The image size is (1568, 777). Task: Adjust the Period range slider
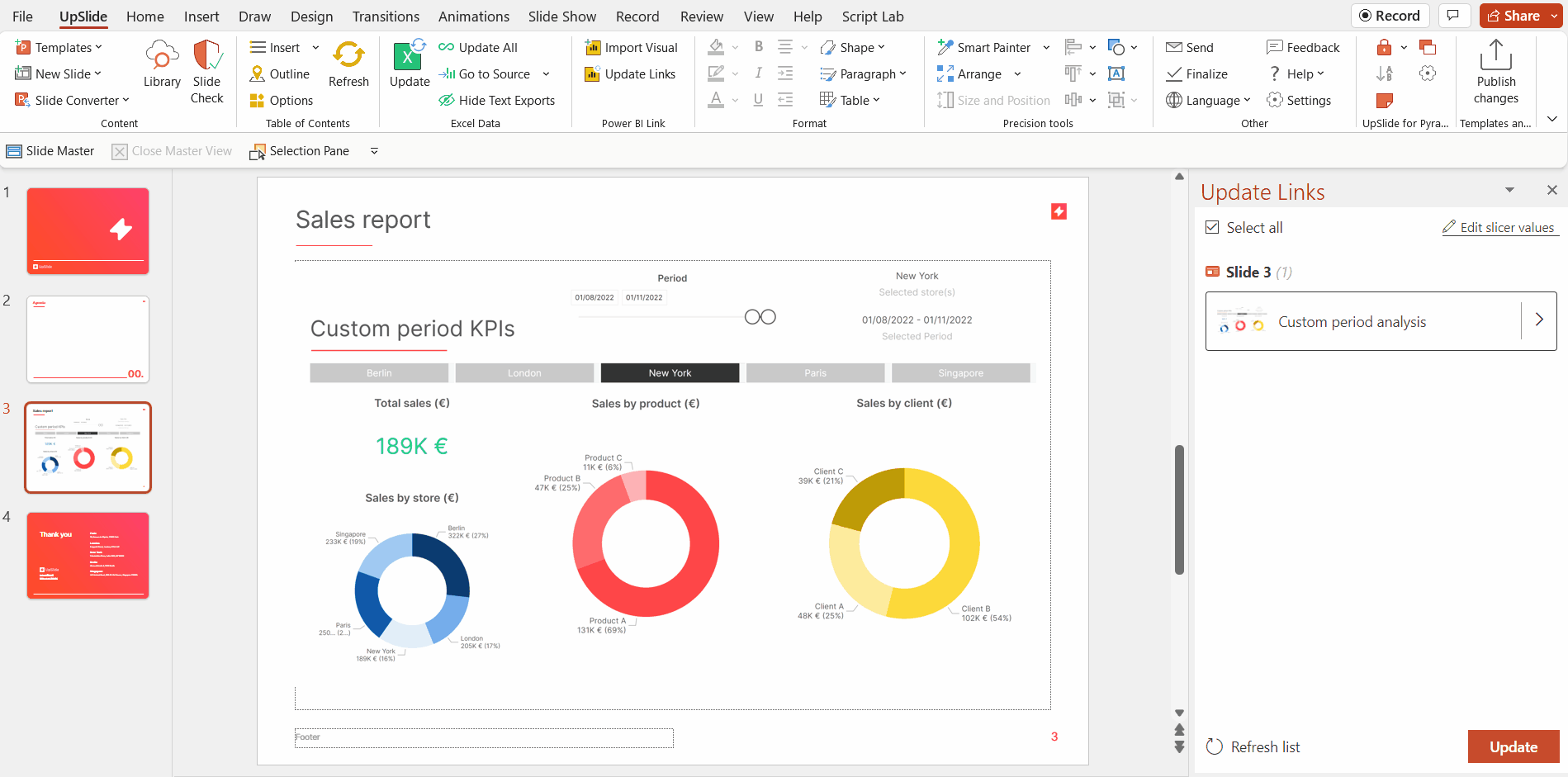760,316
